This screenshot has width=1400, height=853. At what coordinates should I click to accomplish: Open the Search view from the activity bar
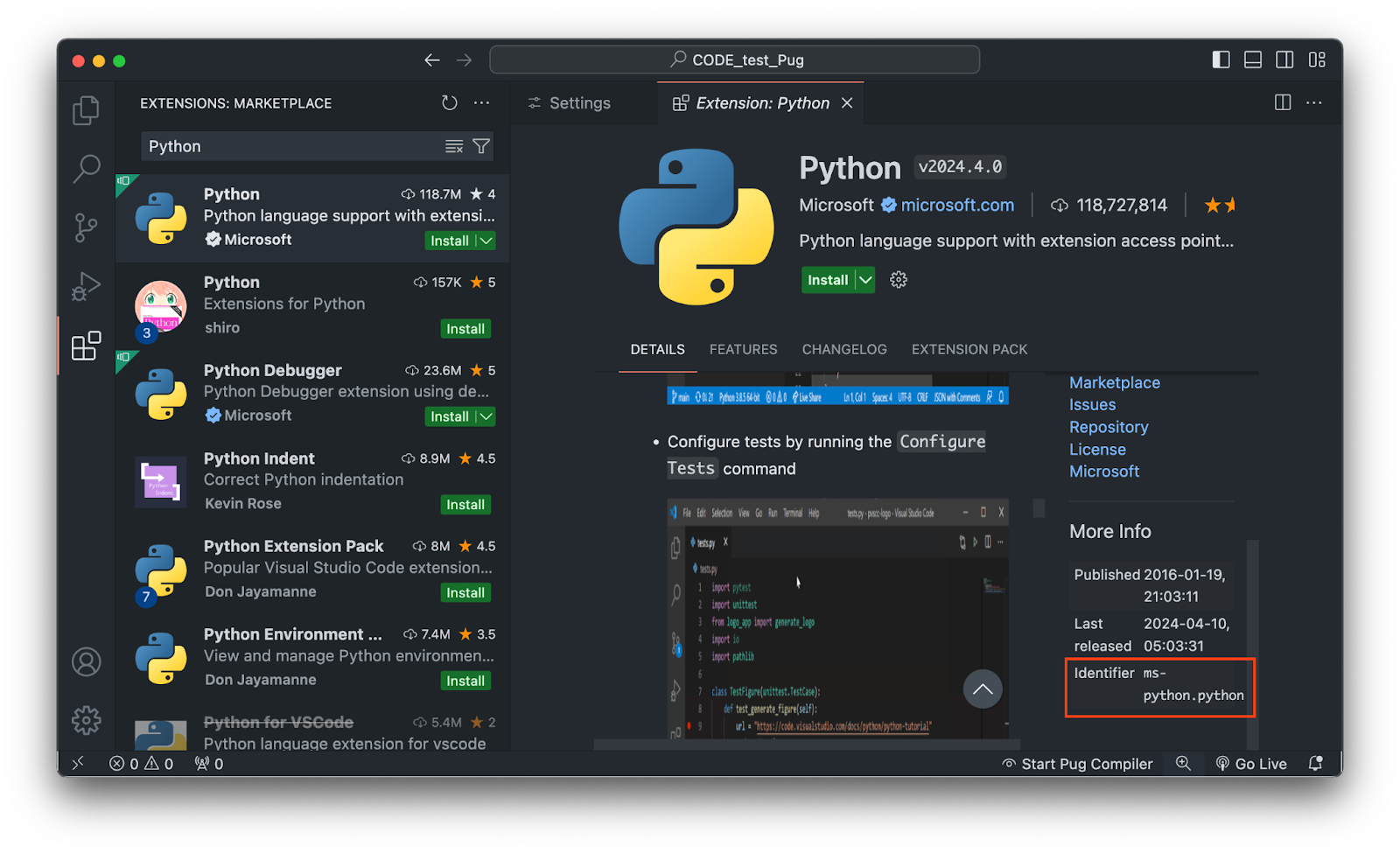[x=86, y=167]
